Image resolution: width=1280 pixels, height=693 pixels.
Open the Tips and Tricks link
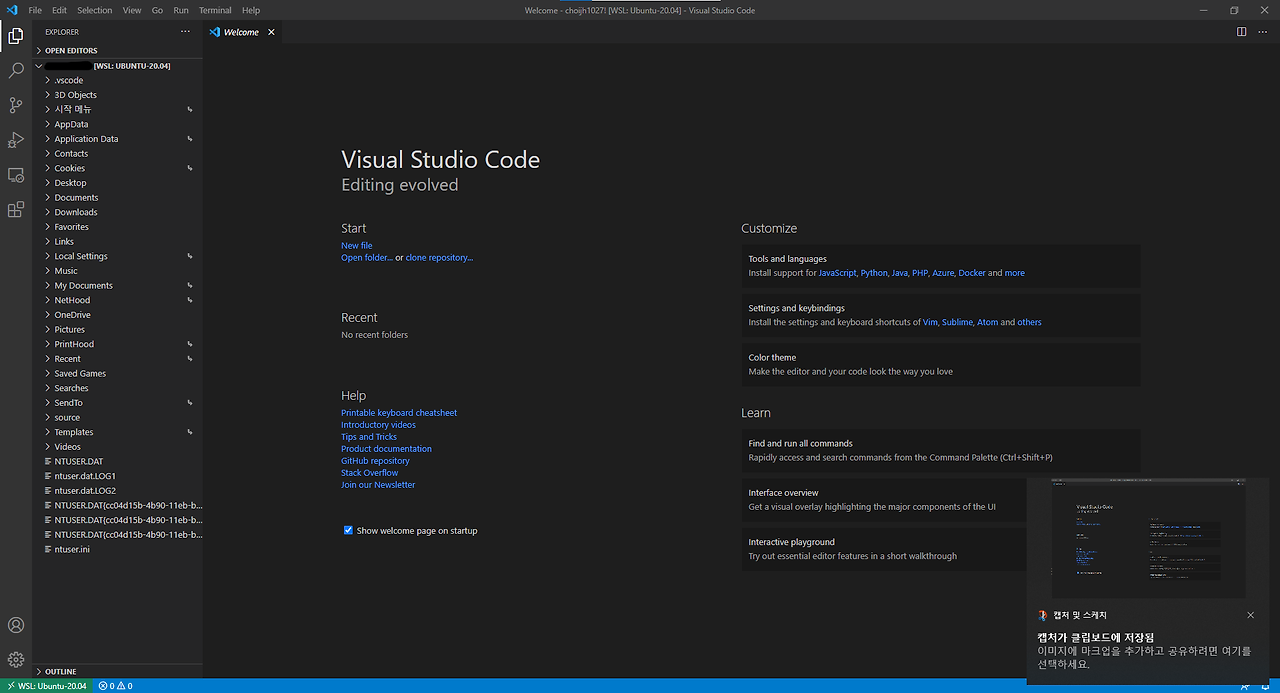(369, 437)
